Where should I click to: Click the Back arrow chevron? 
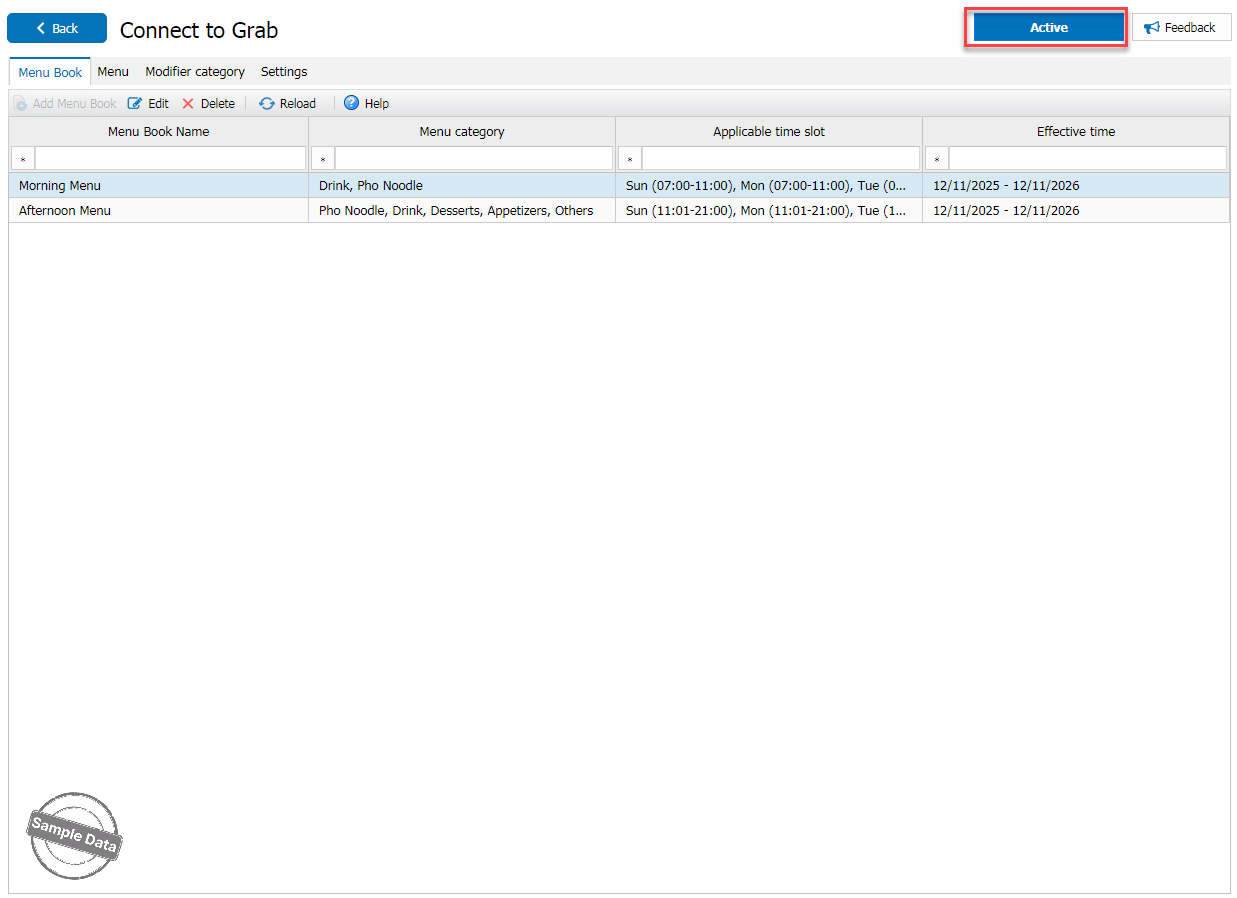coord(41,28)
